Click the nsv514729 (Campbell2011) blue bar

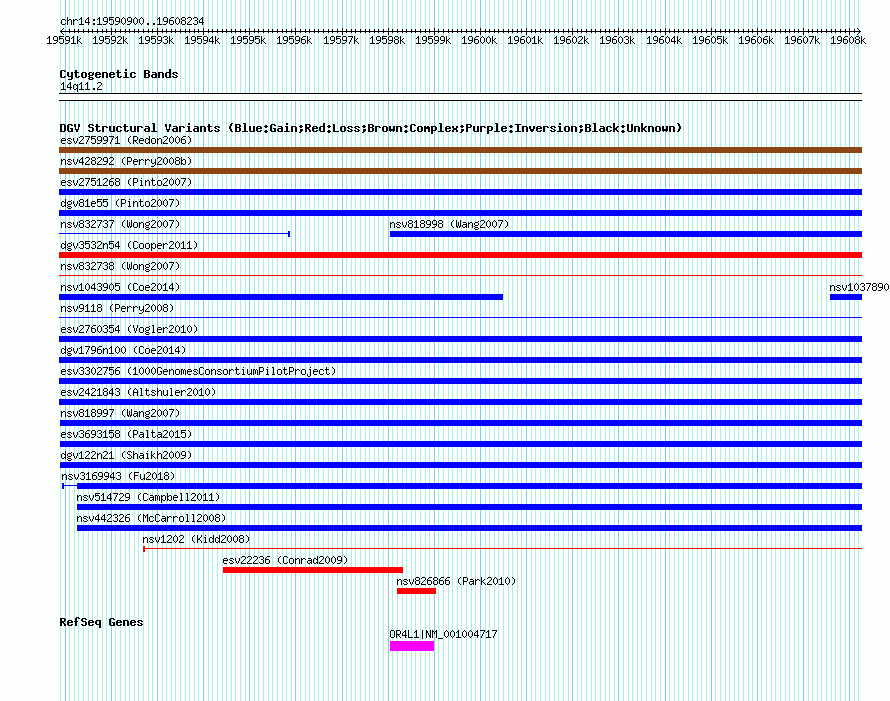pos(469,507)
